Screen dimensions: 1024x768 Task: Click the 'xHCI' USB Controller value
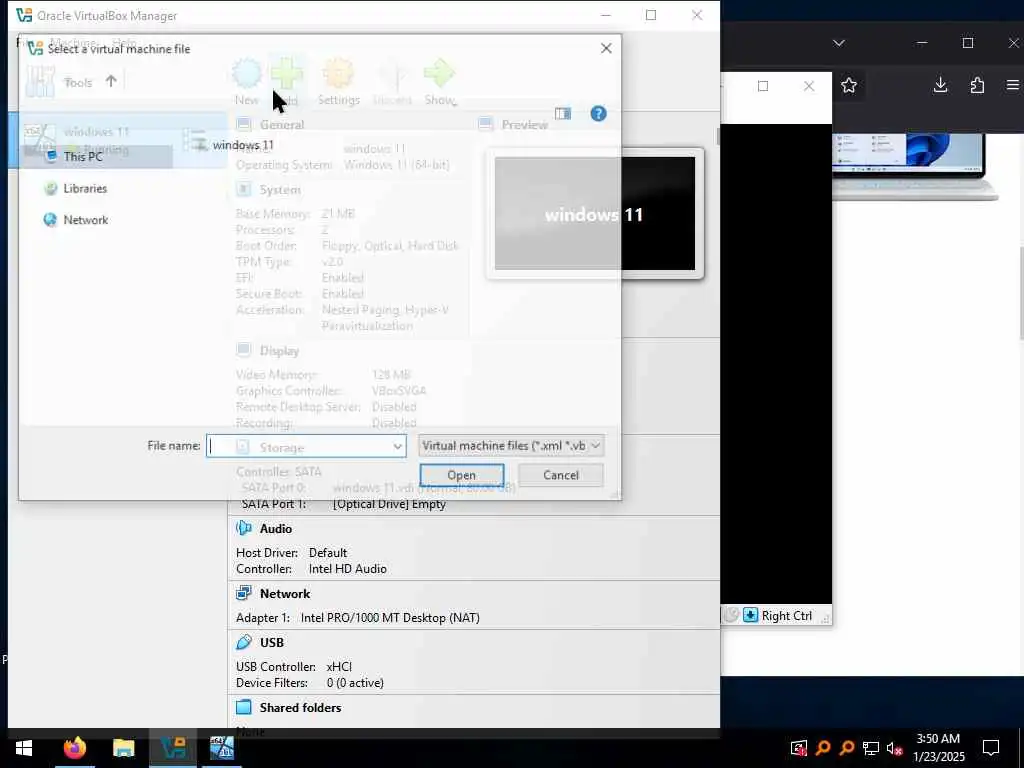(339, 667)
